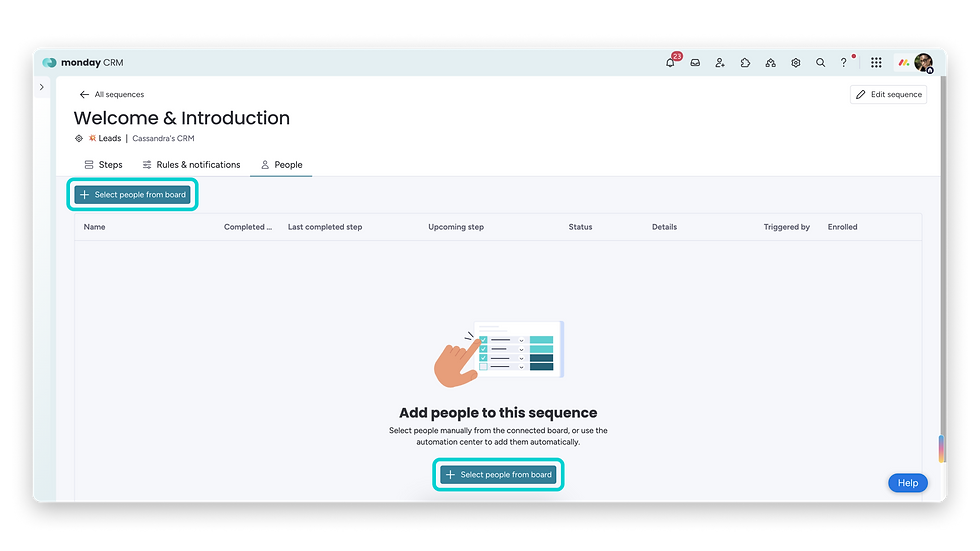
Task: Click top Select people from board button
Action: click(132, 194)
